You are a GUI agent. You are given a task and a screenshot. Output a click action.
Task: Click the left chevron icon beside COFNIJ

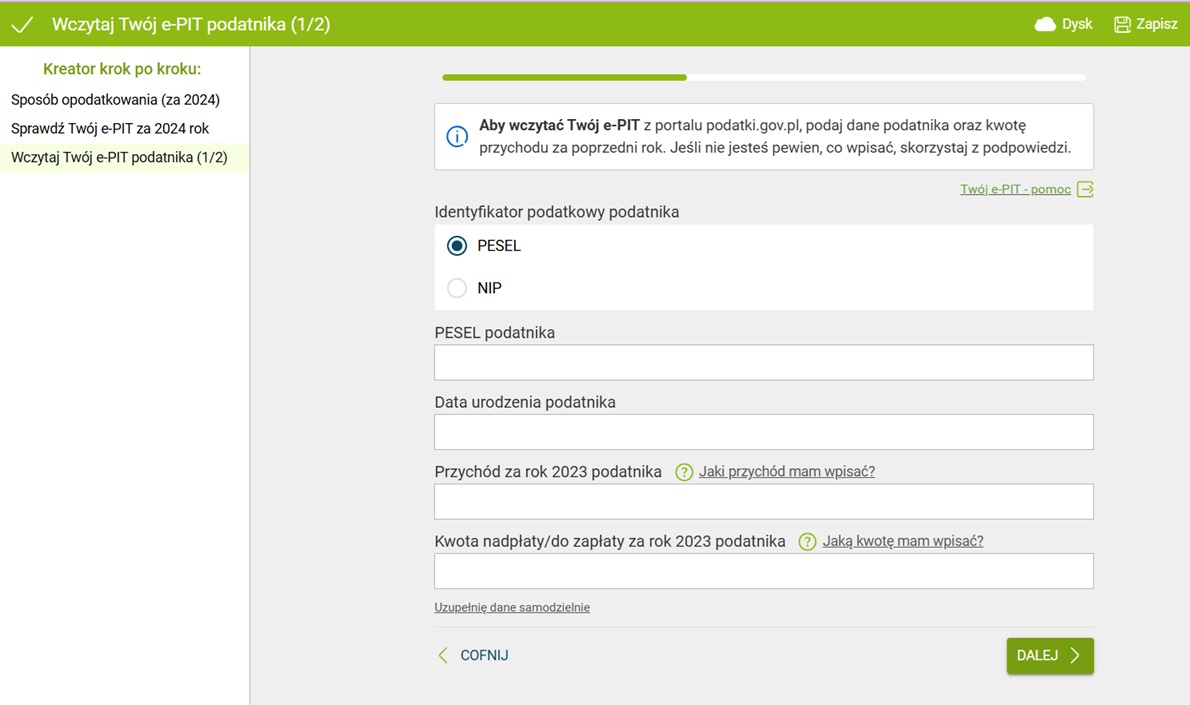(443, 656)
